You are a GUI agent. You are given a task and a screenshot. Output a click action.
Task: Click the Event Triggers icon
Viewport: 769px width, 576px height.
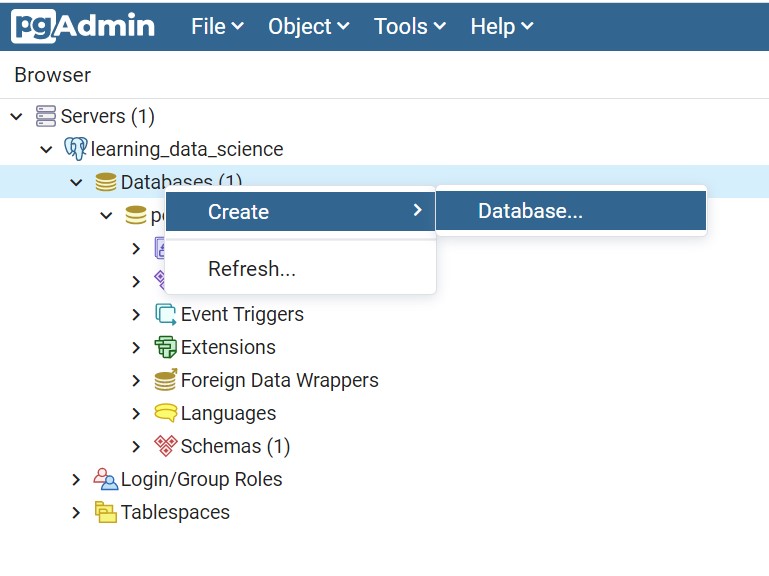pyautogui.click(x=166, y=314)
